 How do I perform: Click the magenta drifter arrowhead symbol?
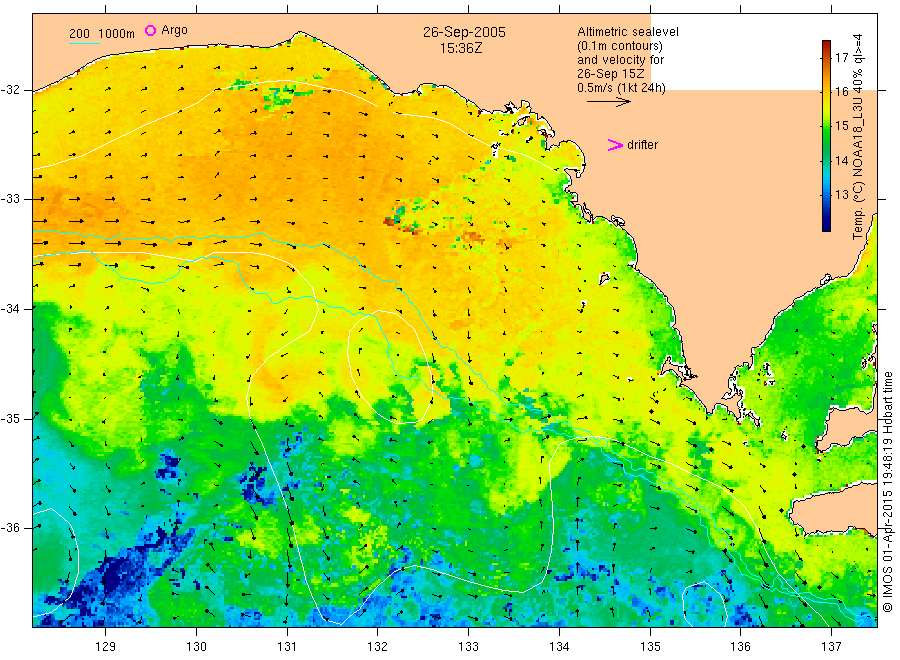[615, 145]
